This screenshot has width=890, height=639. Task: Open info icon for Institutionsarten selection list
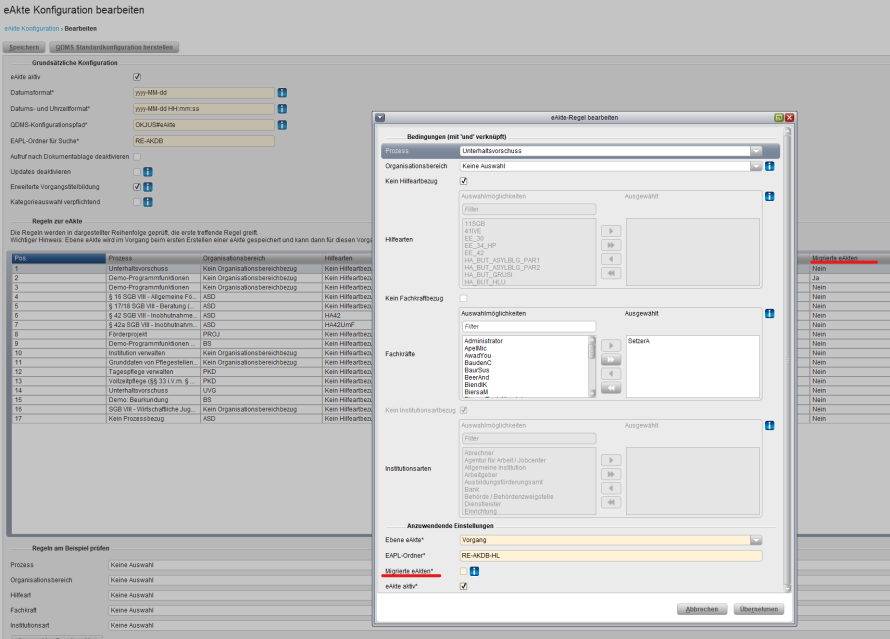click(770, 426)
